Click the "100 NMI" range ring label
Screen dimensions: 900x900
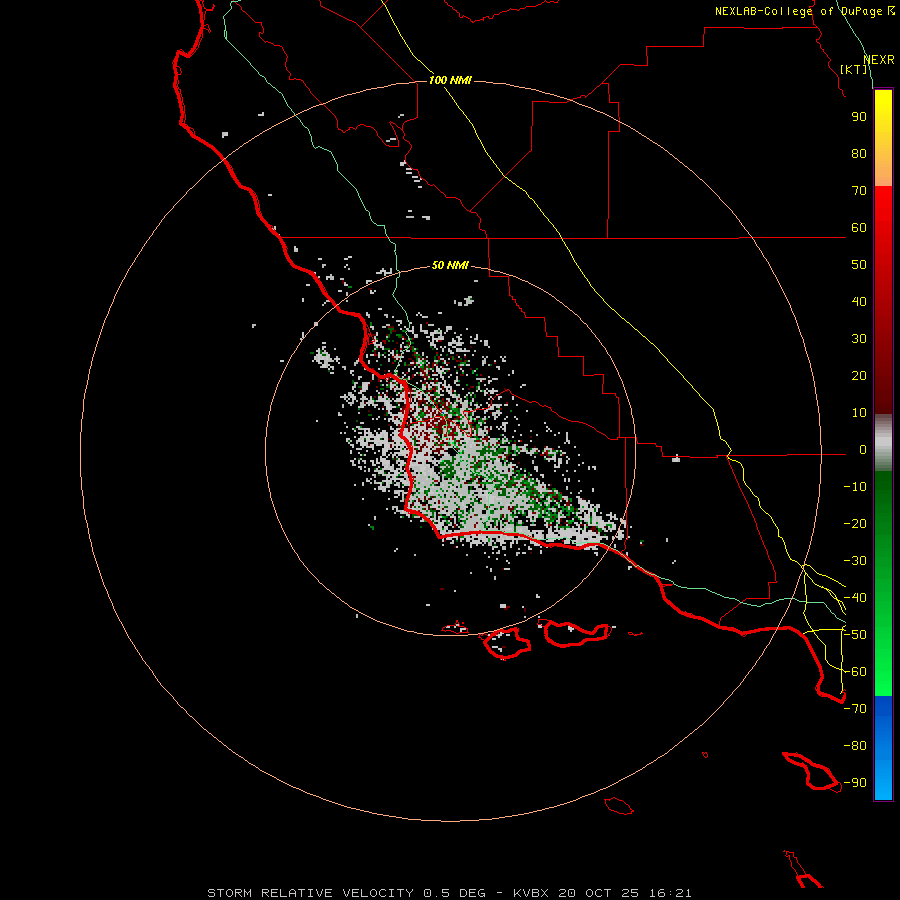click(450, 80)
